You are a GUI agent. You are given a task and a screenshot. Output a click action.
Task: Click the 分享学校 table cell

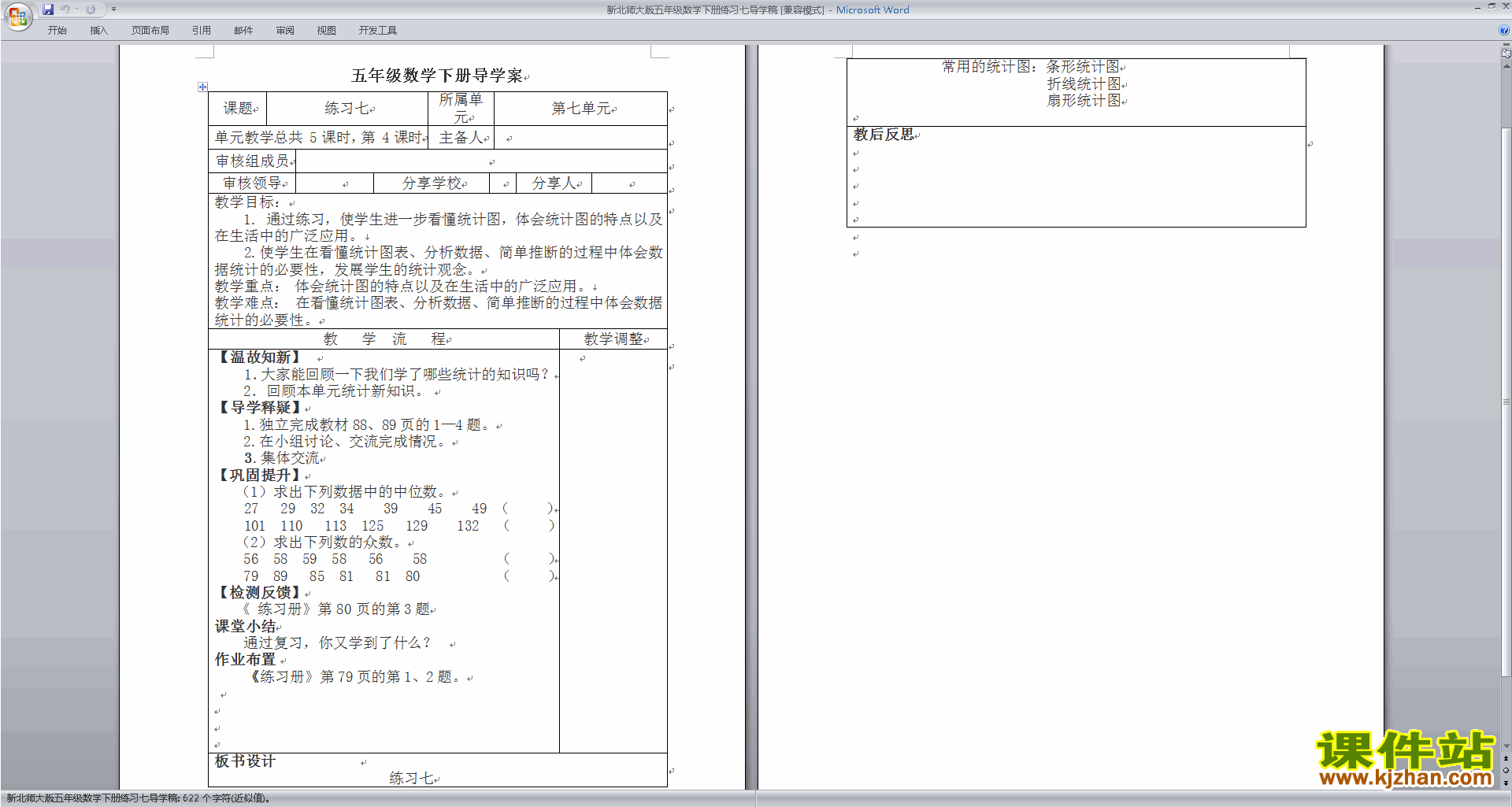click(432, 183)
